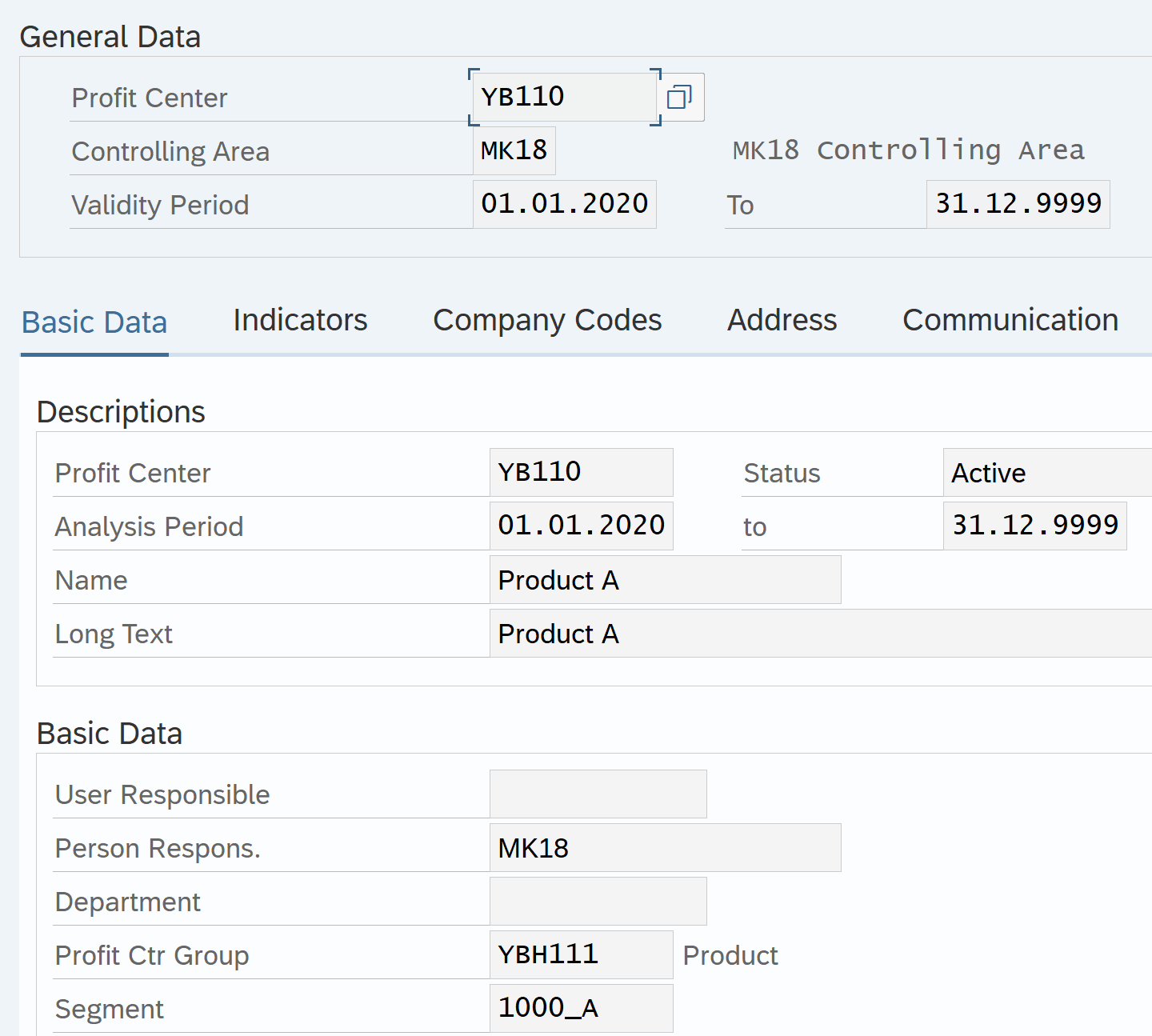Click the Long Text label

[114, 634]
